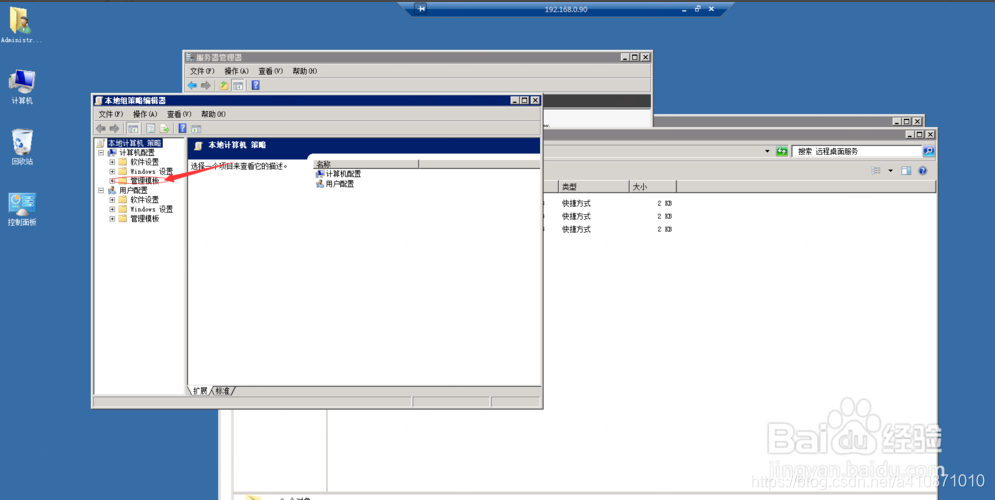The height and width of the screenshot is (500, 995).
Task: Sort by 大小 column header in Explorer
Action: (652, 187)
